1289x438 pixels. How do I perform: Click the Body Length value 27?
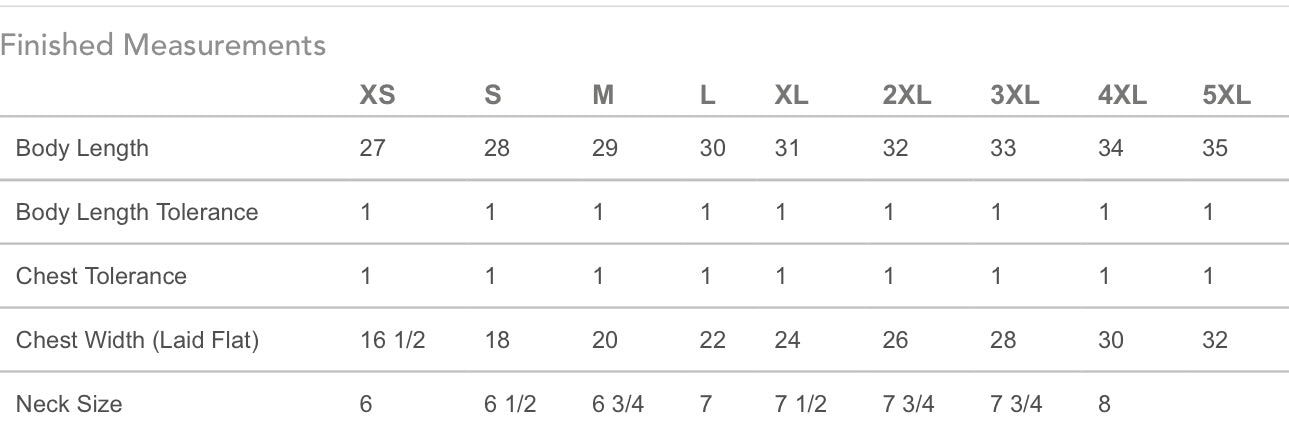tap(372, 148)
